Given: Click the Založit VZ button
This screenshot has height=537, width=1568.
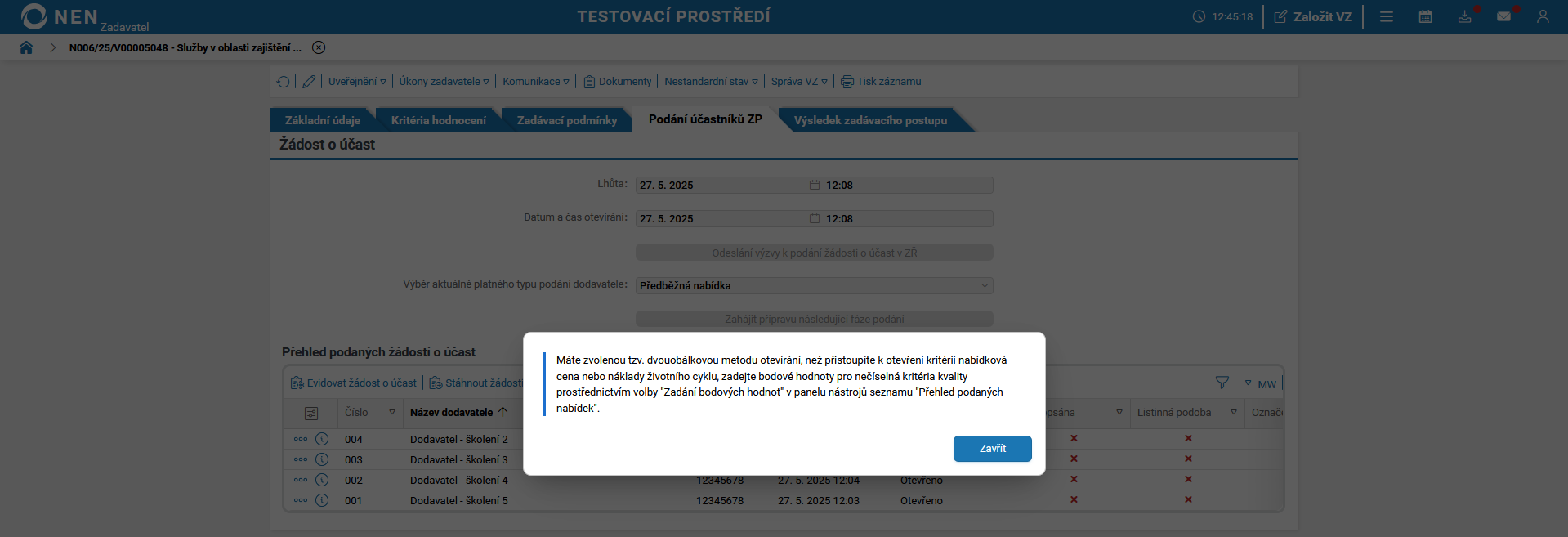Looking at the screenshot, I should pos(1313,16).
